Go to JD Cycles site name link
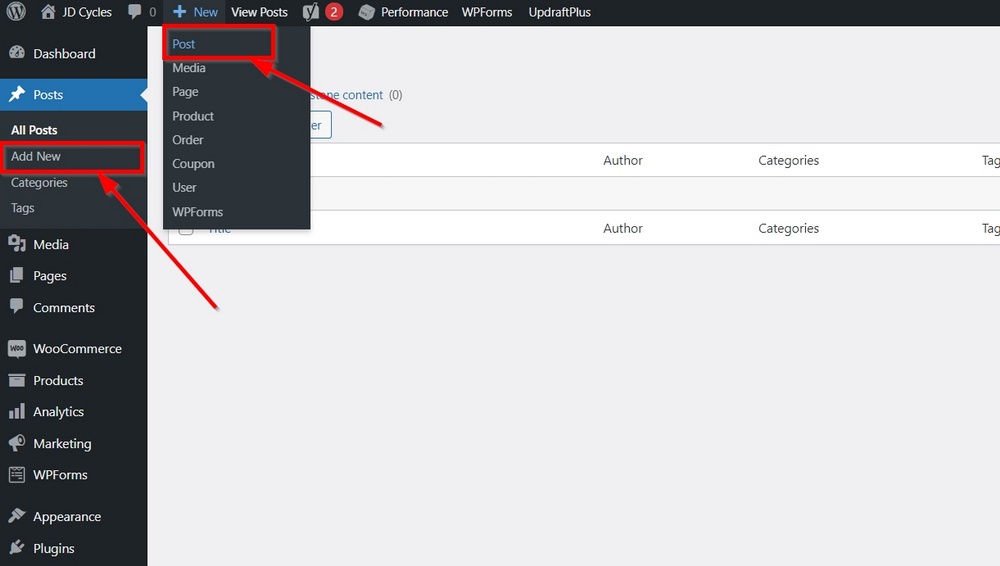1000x566 pixels. tap(87, 11)
